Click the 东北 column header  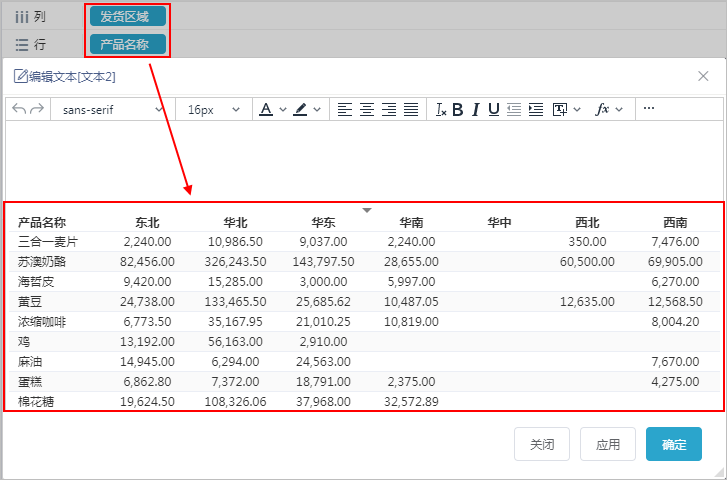pyautogui.click(x=147, y=223)
